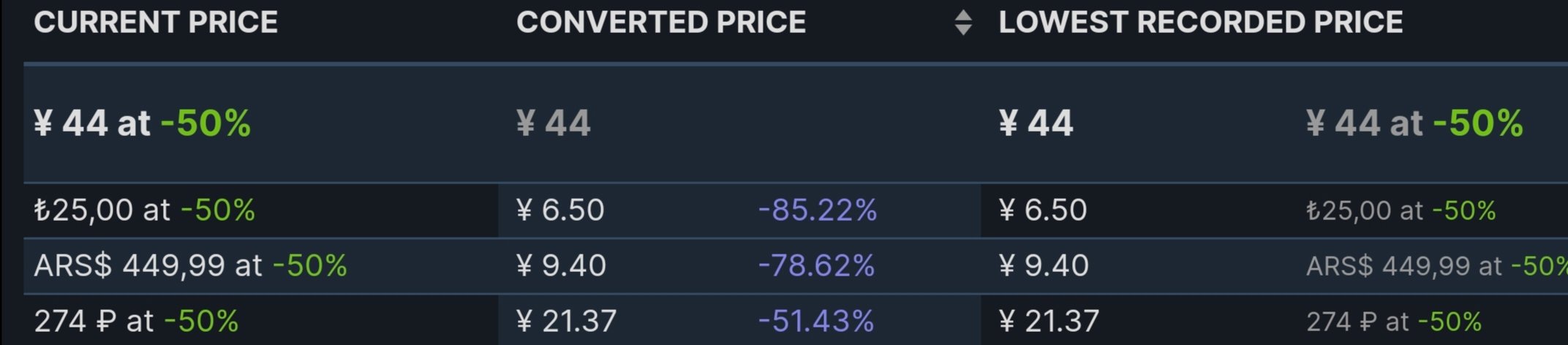
Task: Click the greyed ¥ 44 converted price
Action: coord(553,123)
